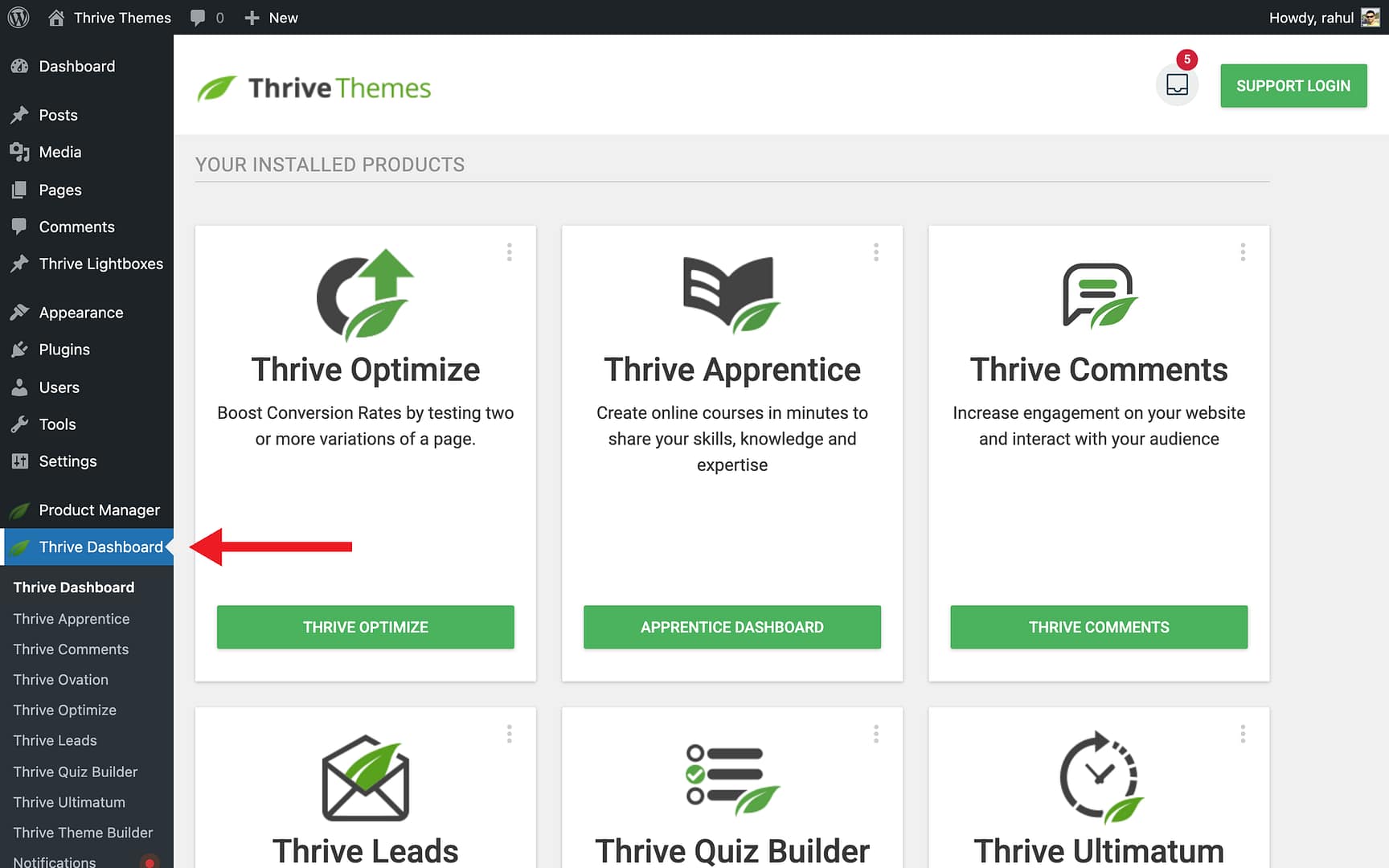Click the Product Manager leaf icon in sidebar

pyautogui.click(x=19, y=510)
